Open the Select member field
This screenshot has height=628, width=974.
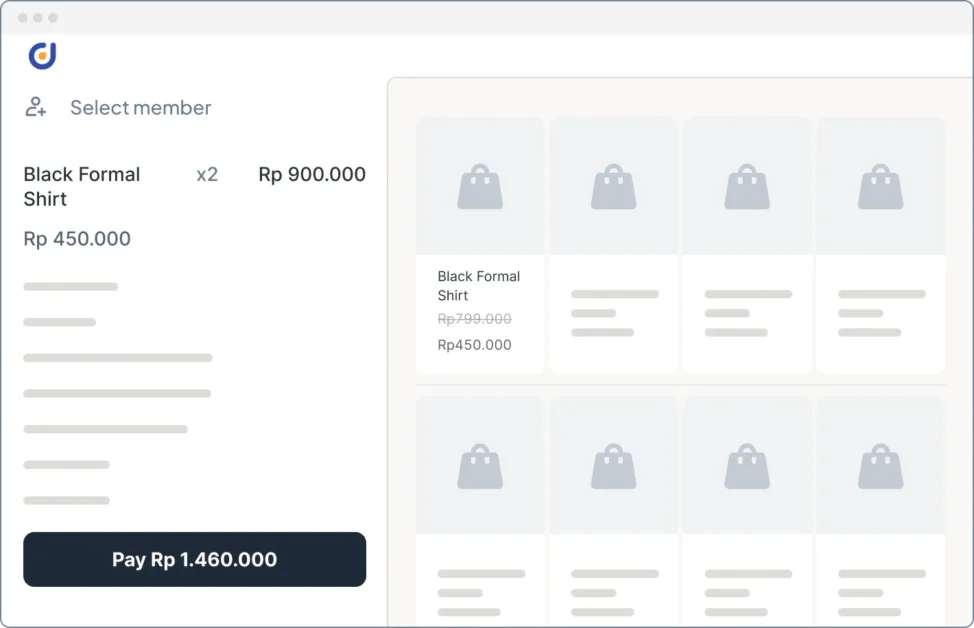(140, 108)
